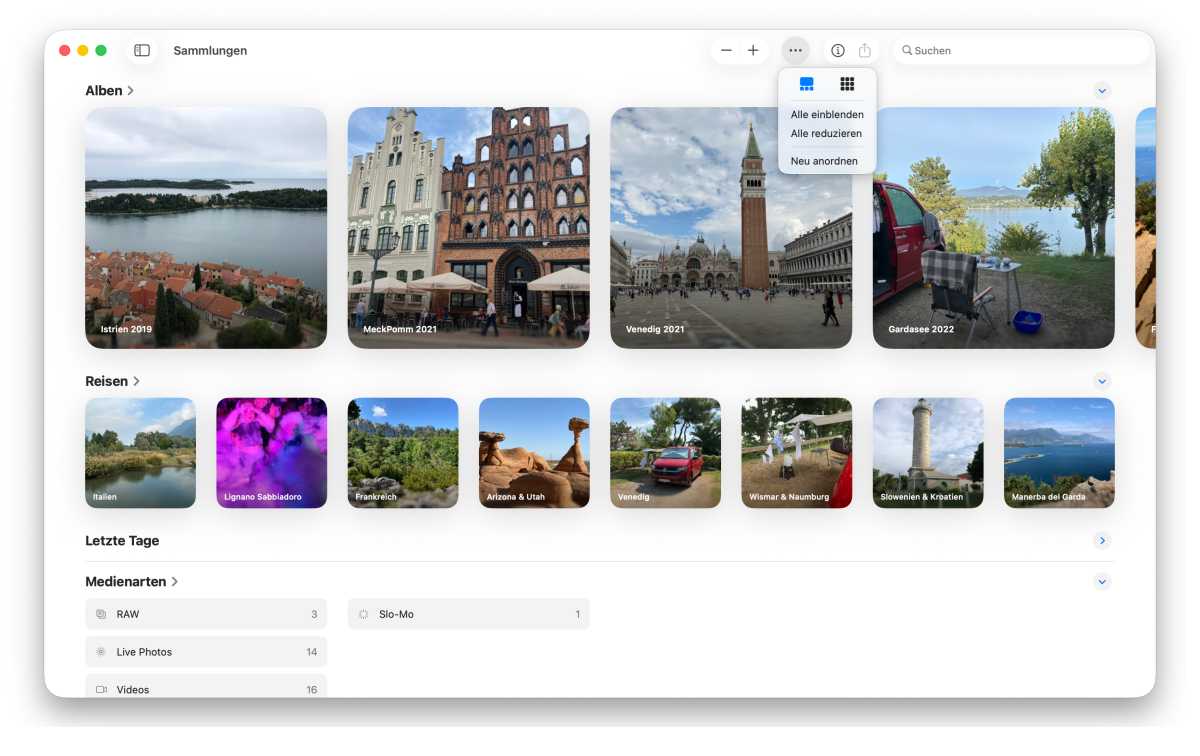Choose 'Neu anordnen' menu entry
Screen dimensions: 1200x756
point(824,161)
